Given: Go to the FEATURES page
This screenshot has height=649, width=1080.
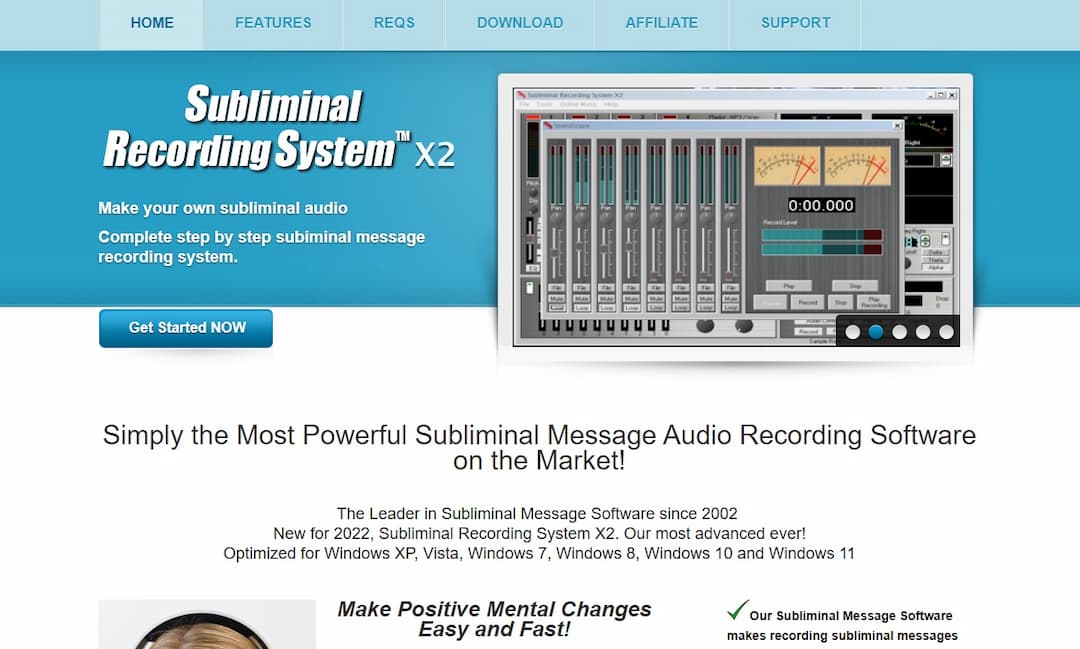Looking at the screenshot, I should (273, 23).
